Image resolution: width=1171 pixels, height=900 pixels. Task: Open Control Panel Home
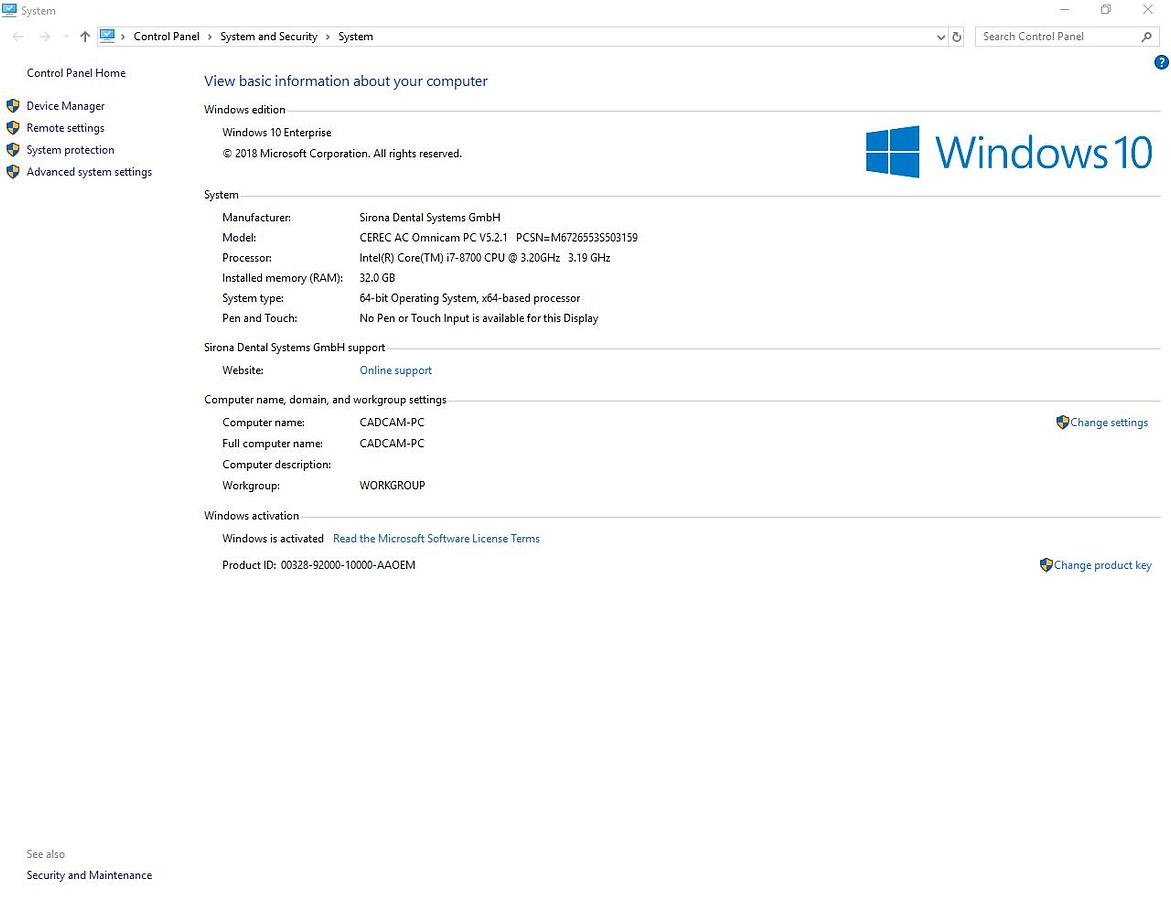(76, 73)
